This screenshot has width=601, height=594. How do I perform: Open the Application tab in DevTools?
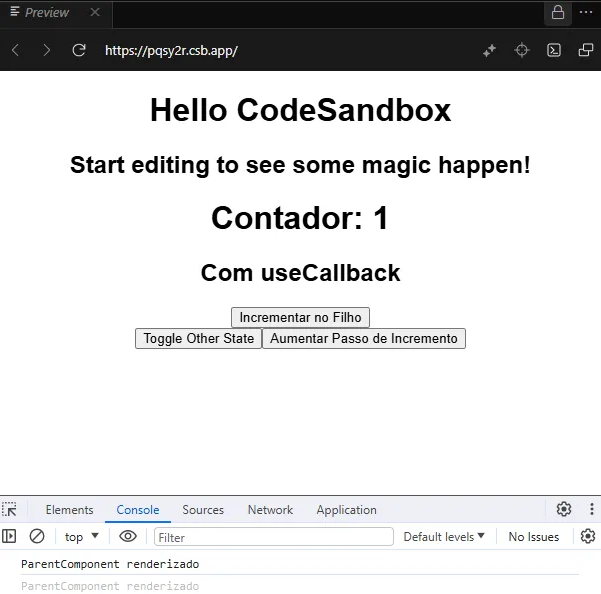pyautogui.click(x=346, y=510)
